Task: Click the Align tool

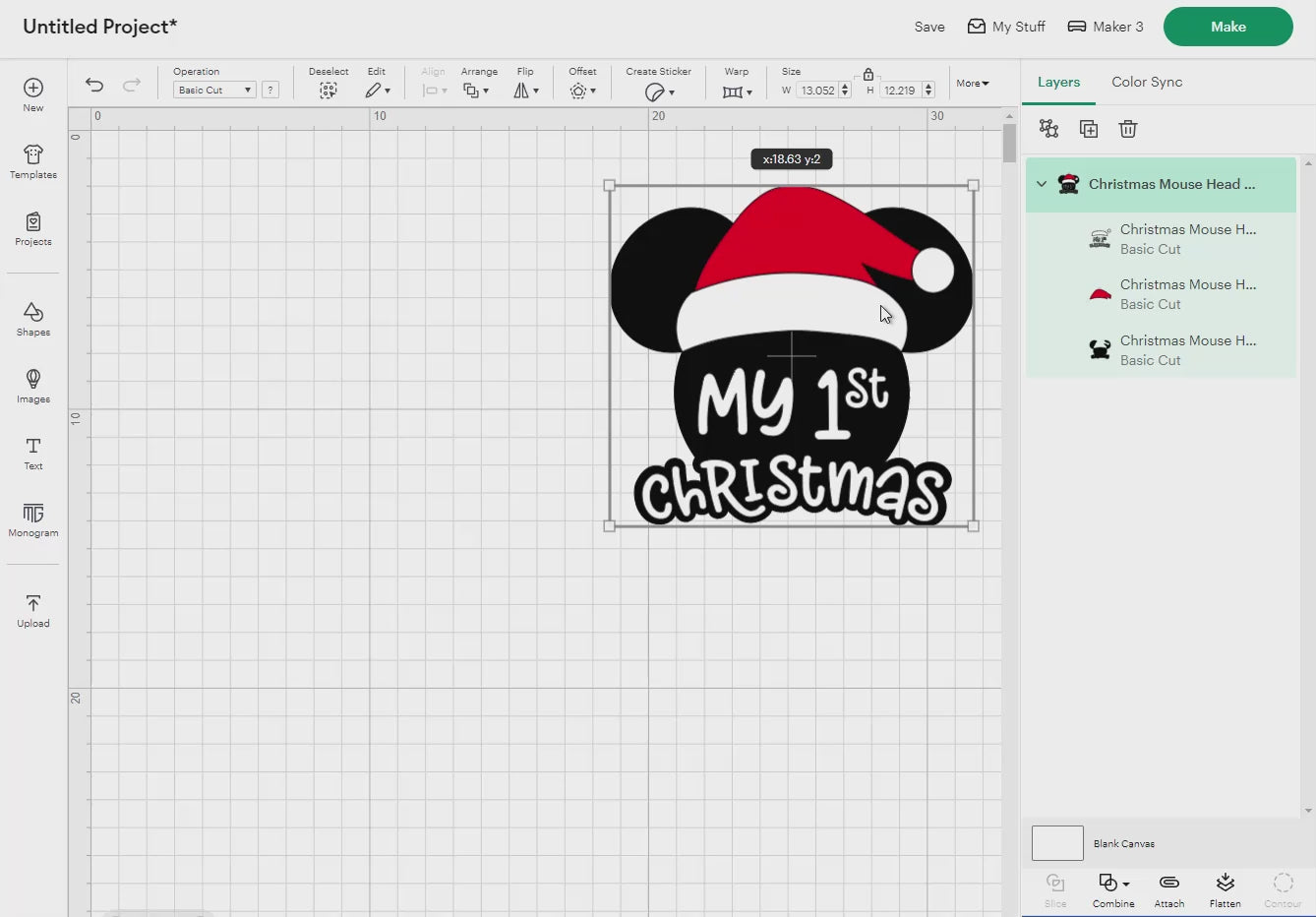Action: click(x=433, y=84)
